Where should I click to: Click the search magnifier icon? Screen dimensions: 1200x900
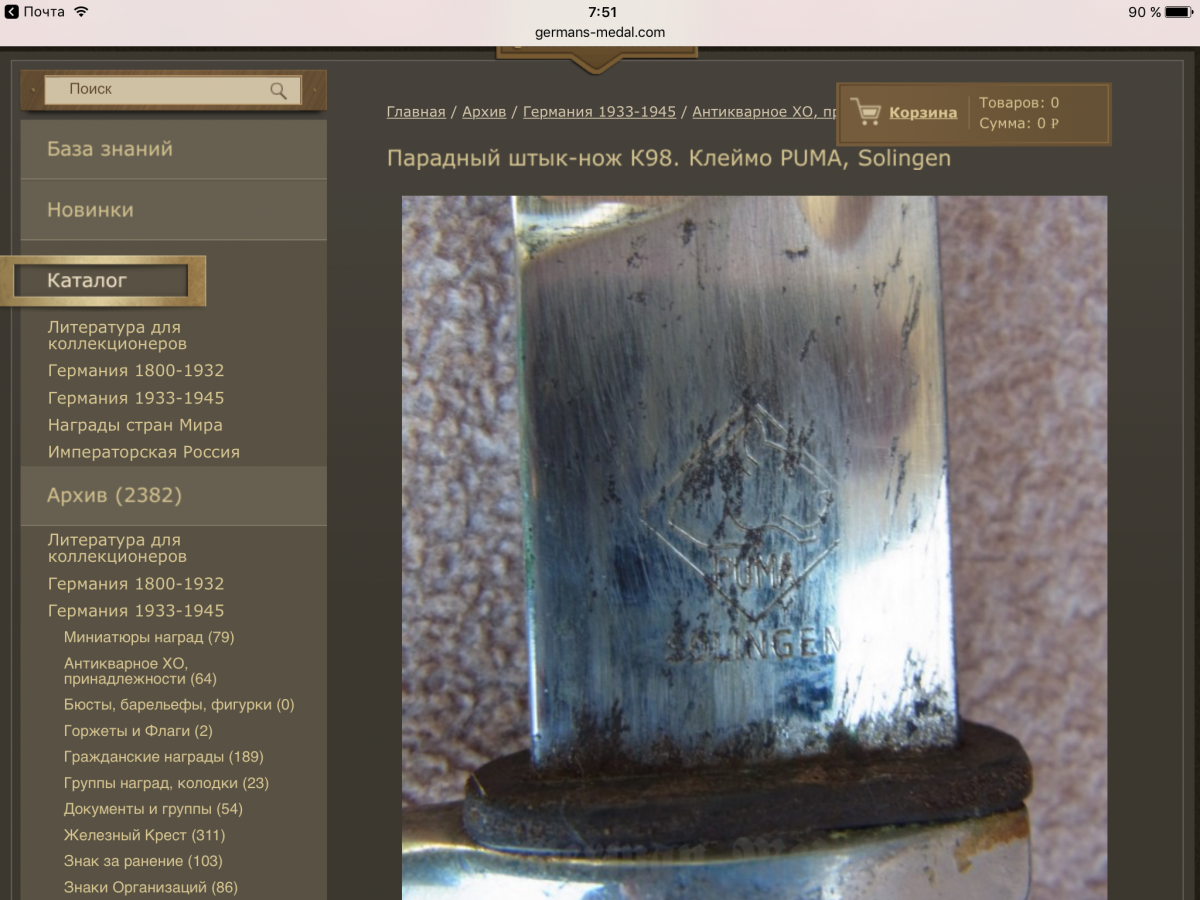(279, 91)
